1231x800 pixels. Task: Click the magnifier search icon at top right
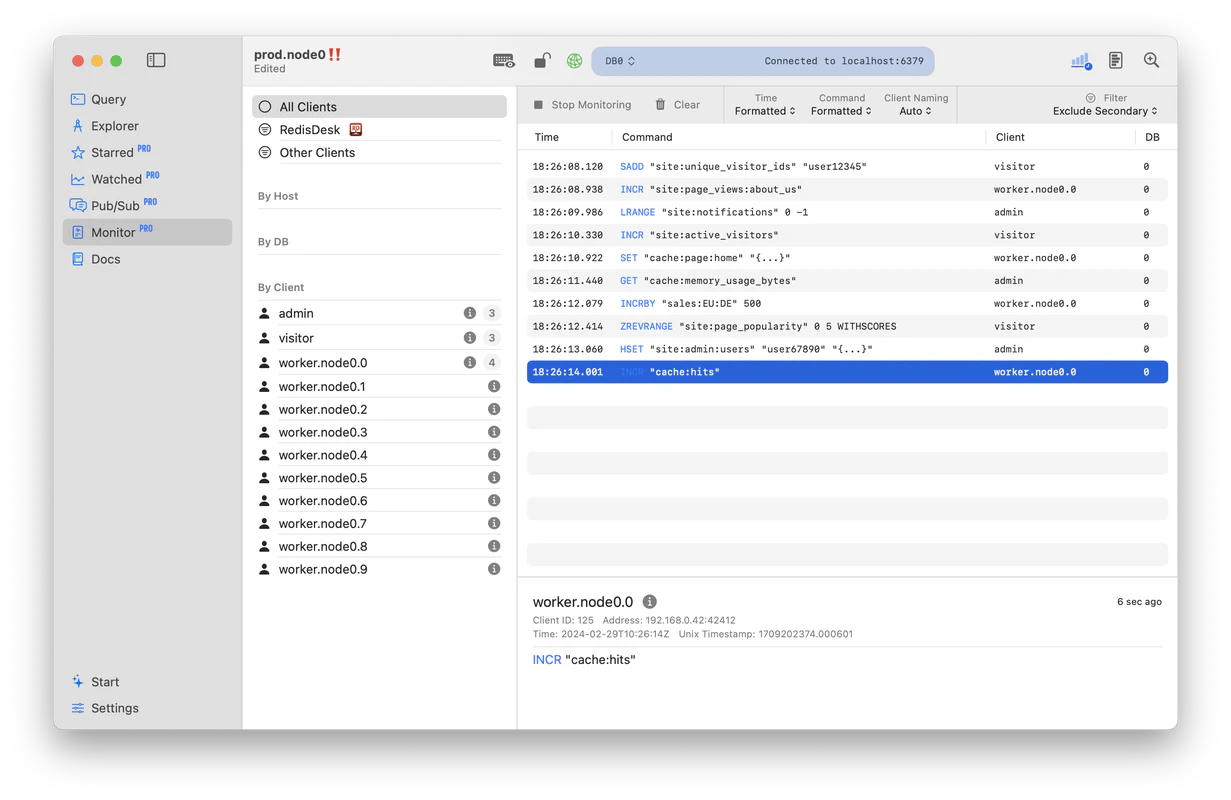[x=1151, y=60]
